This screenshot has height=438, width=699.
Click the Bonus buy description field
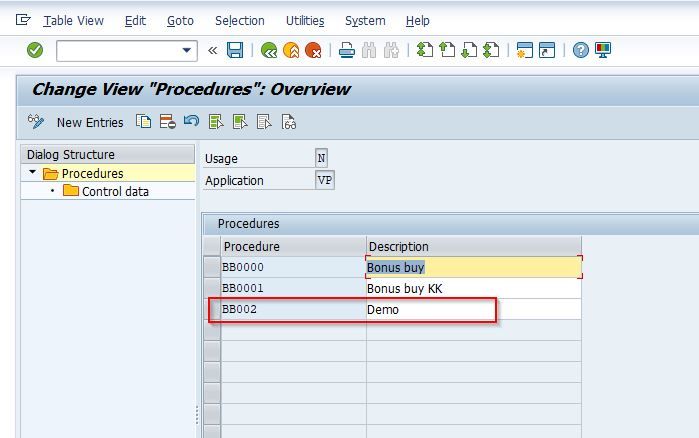point(474,267)
